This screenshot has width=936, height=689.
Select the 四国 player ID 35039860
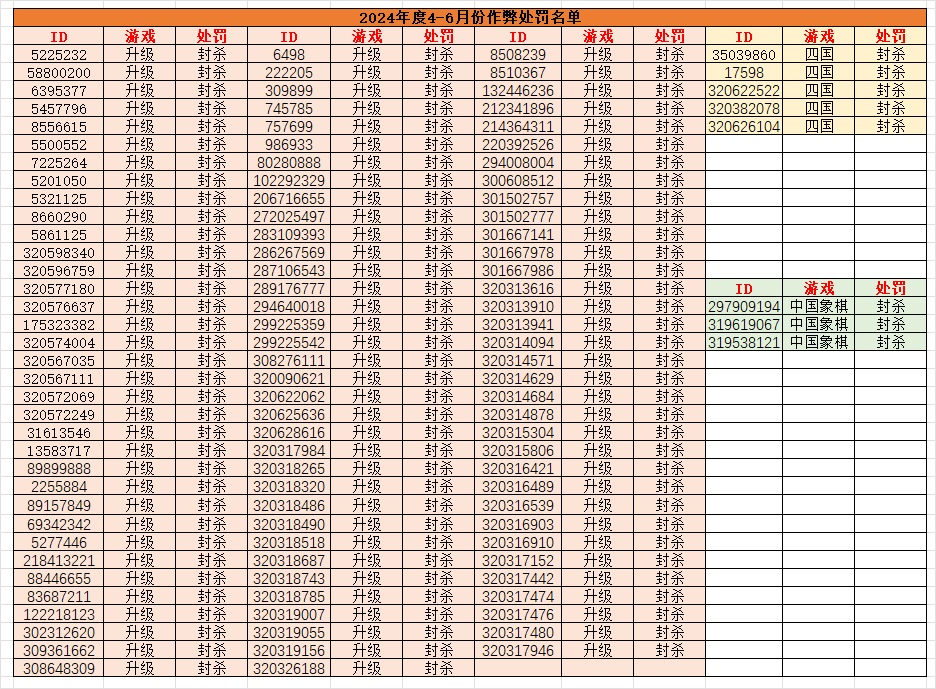click(x=744, y=55)
